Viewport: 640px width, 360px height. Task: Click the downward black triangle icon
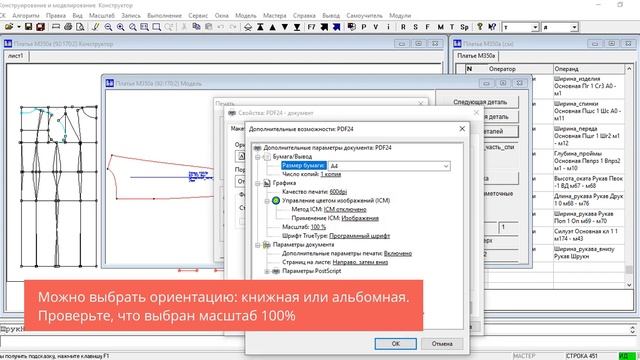tap(284, 27)
